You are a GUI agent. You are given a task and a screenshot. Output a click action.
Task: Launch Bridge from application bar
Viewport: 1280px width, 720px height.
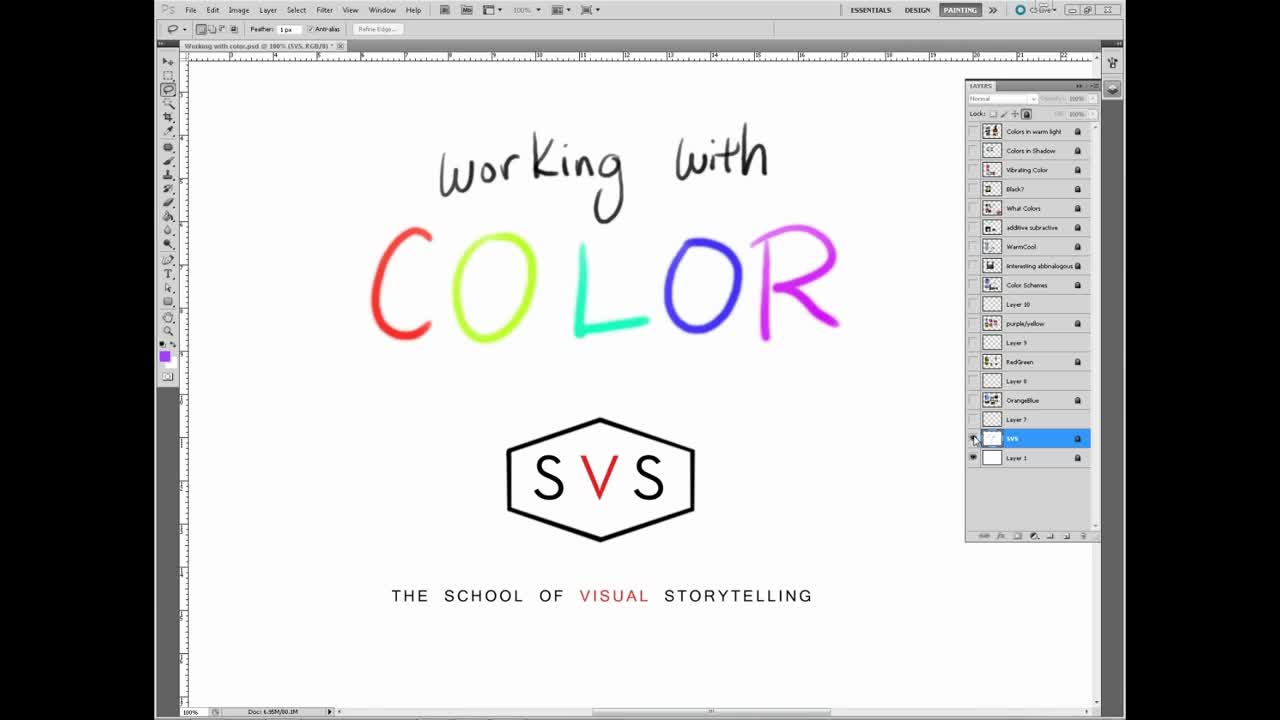tap(445, 10)
